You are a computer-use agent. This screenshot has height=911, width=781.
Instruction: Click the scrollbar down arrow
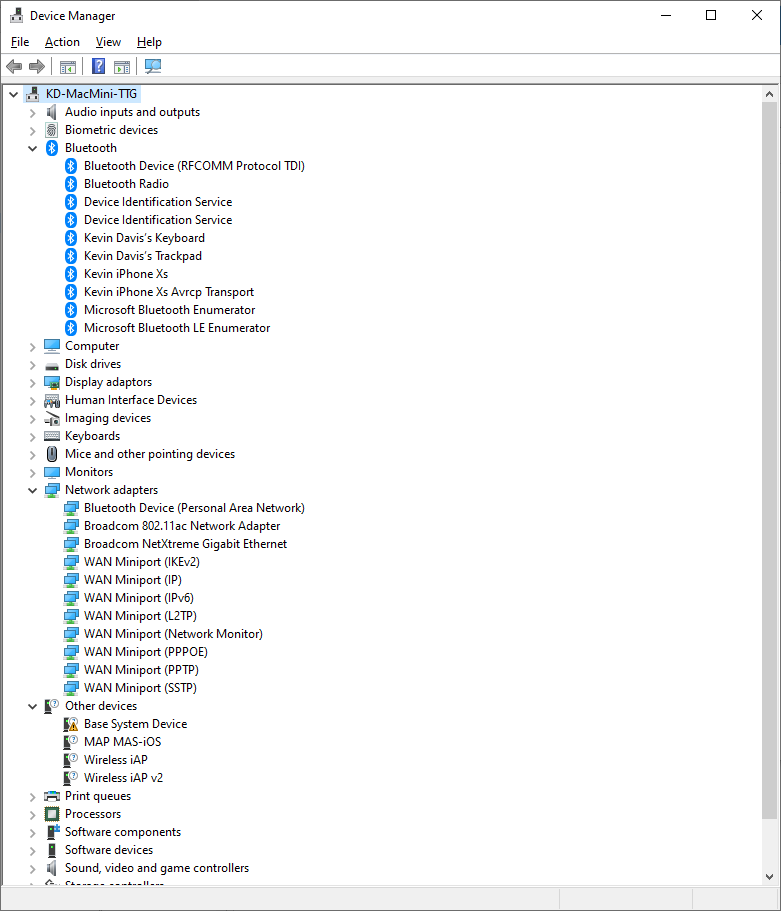pos(769,877)
